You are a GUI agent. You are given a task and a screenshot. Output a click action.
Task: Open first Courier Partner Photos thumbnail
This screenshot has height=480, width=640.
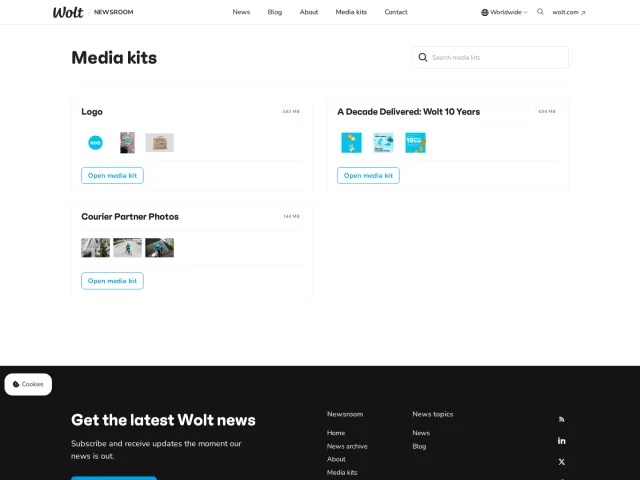96,248
